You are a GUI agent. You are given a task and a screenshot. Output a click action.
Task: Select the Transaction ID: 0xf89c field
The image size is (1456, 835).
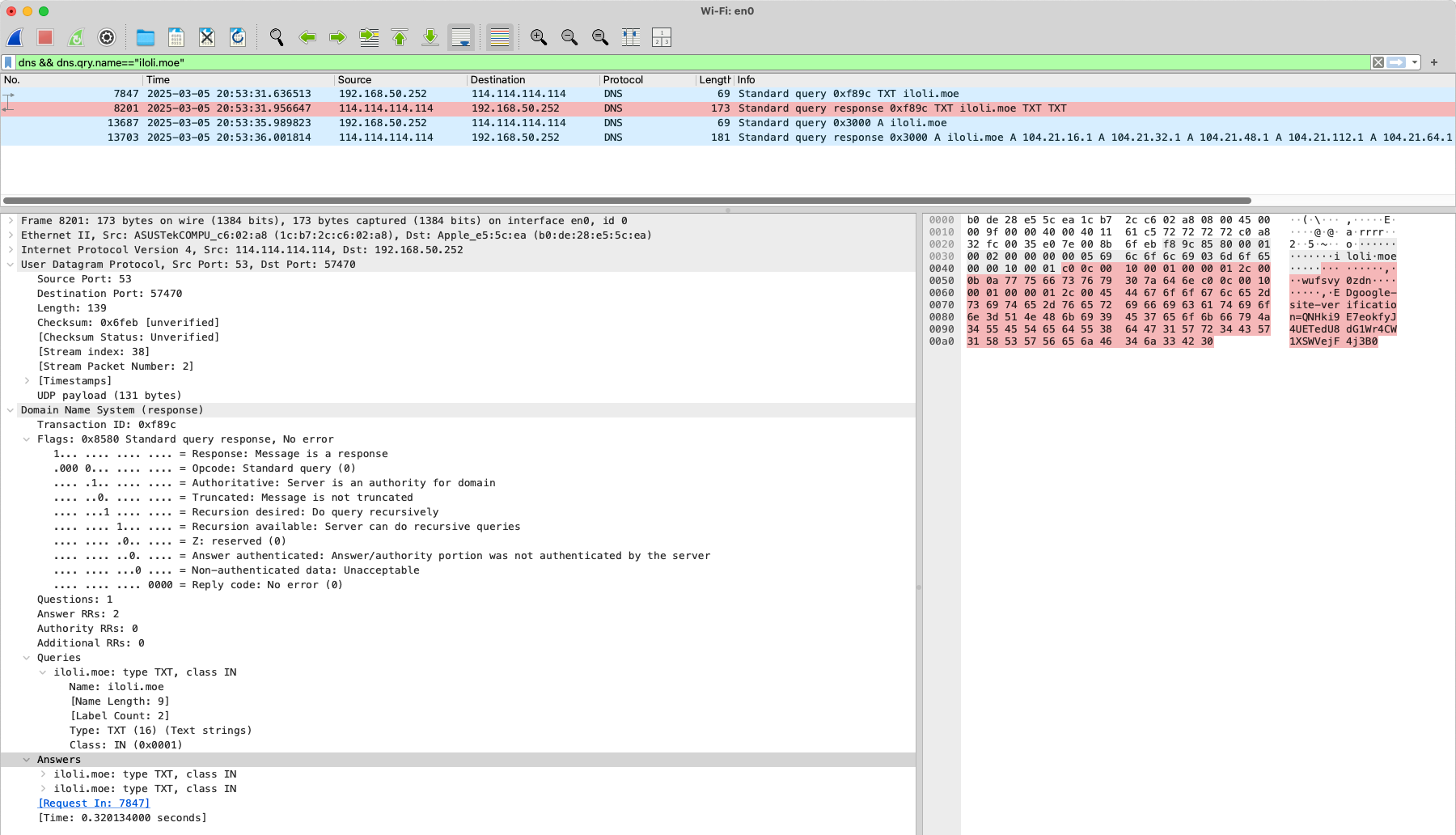[107, 425]
